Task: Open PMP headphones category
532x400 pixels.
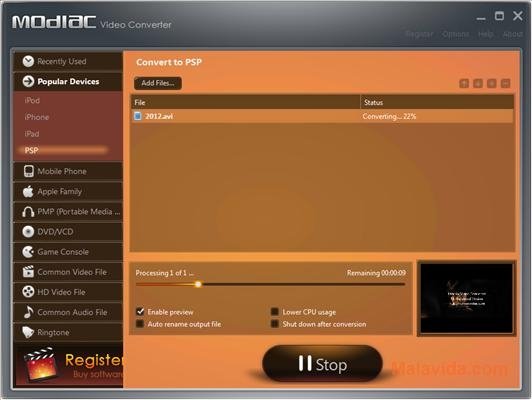Action: point(68,212)
